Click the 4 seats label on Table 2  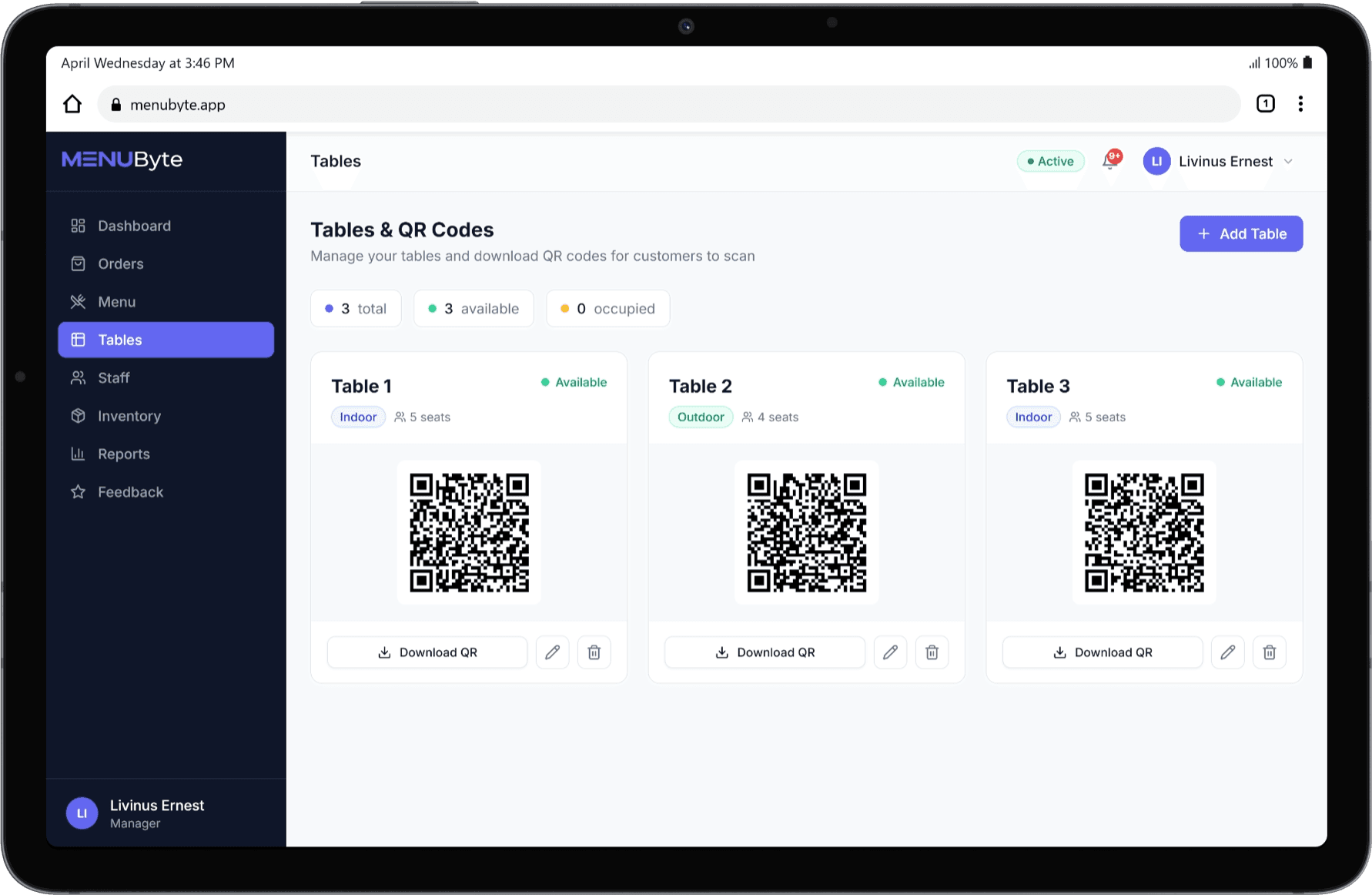point(771,417)
